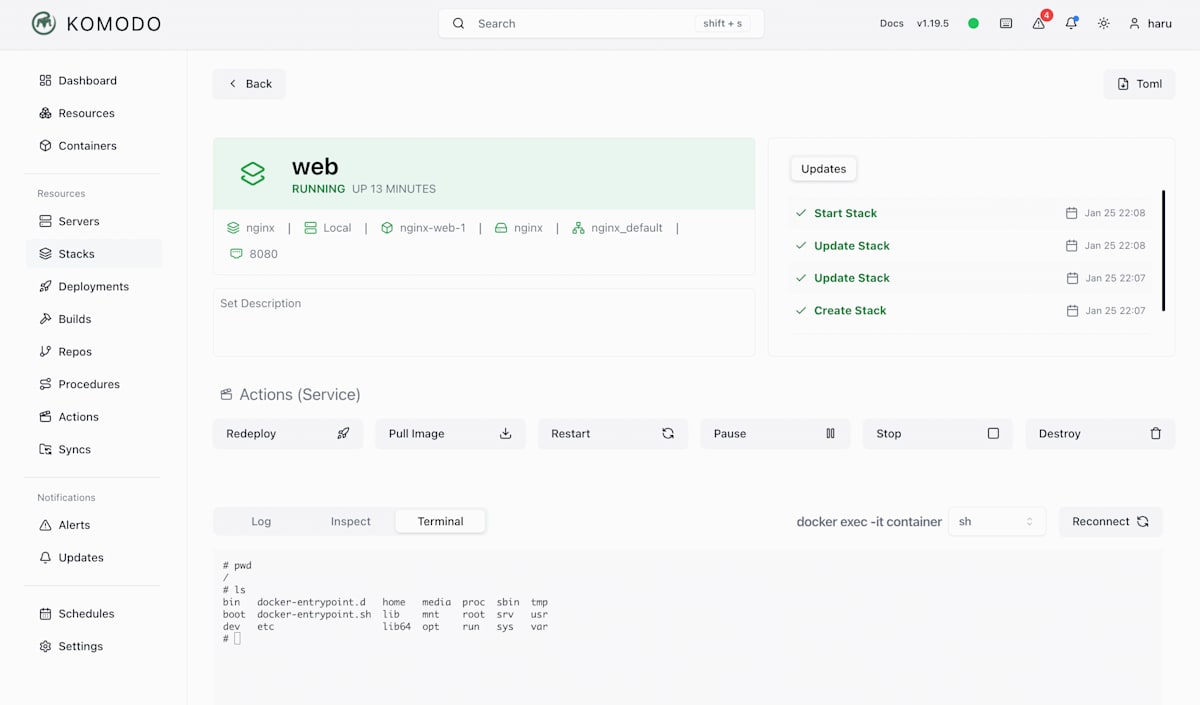Open Containers in sidebar

94,145
